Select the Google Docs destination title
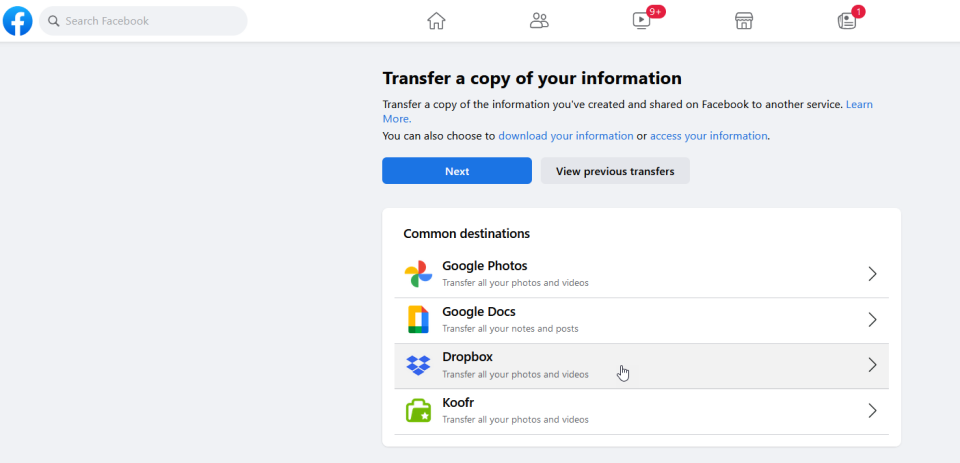The image size is (960, 463). (479, 312)
